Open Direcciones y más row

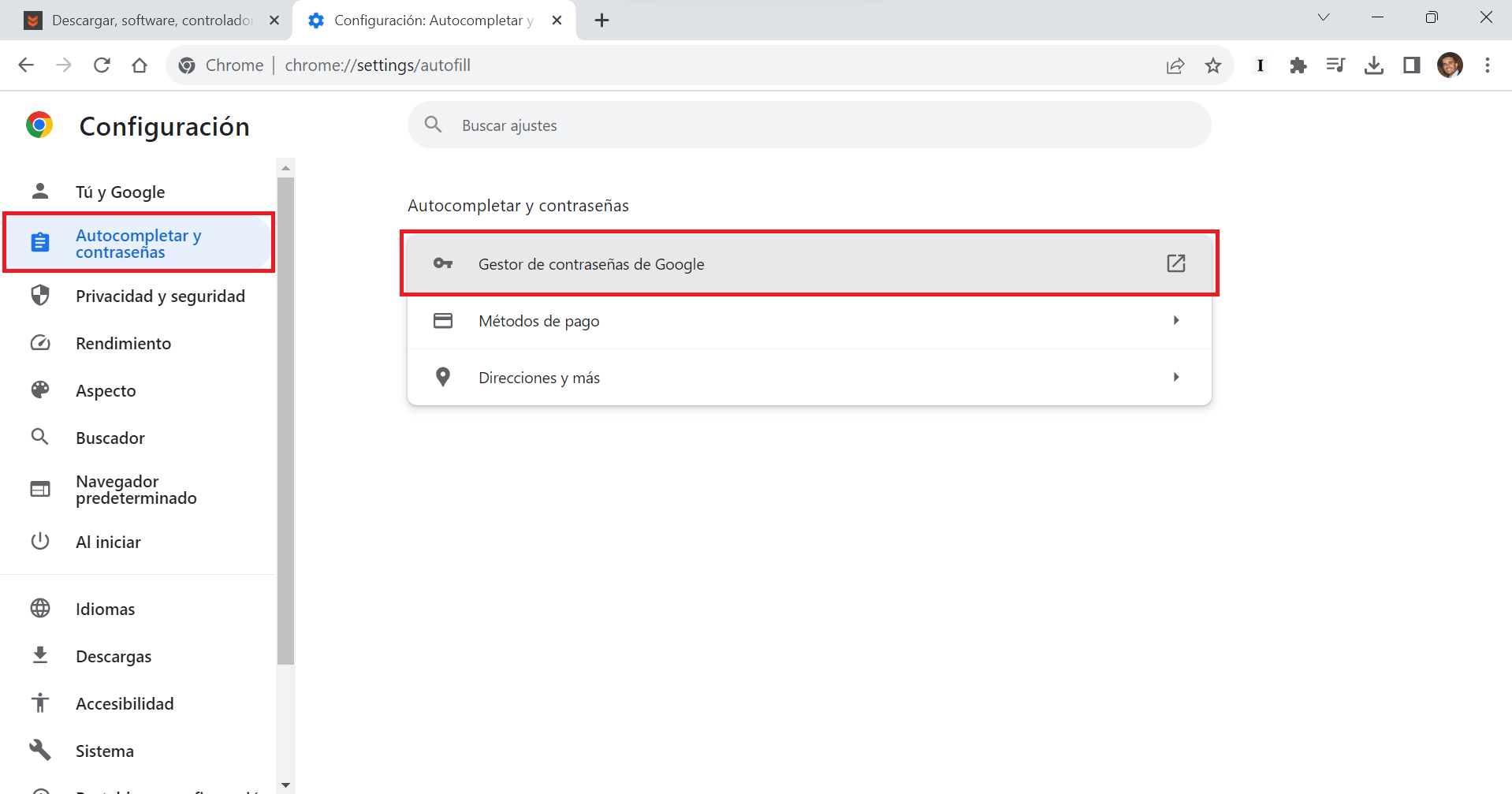coord(810,377)
